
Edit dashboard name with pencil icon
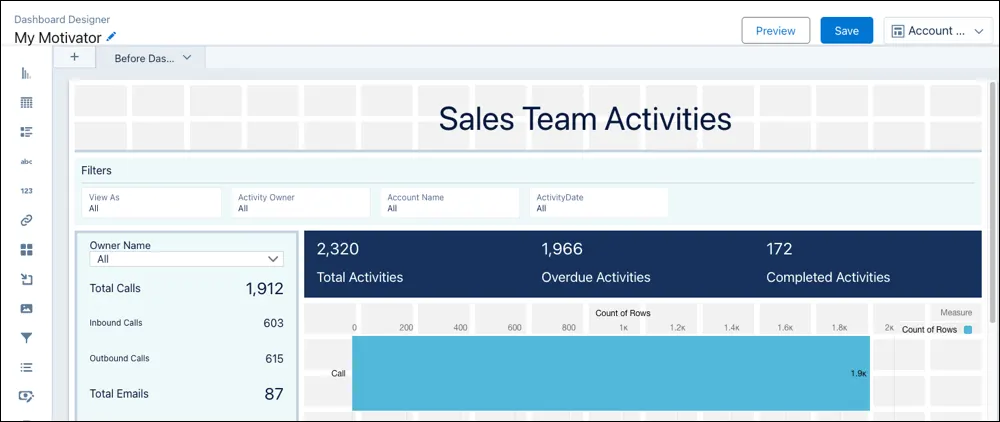tap(112, 37)
